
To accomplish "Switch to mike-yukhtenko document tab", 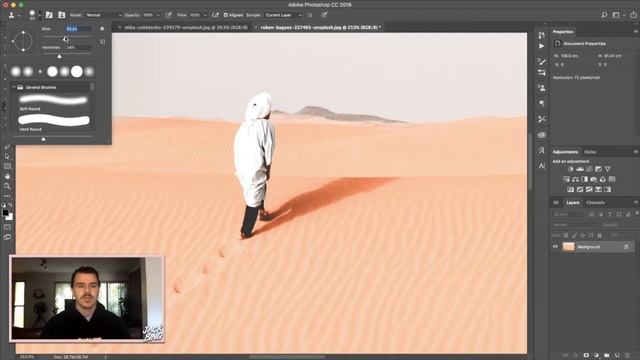I will point(186,27).
